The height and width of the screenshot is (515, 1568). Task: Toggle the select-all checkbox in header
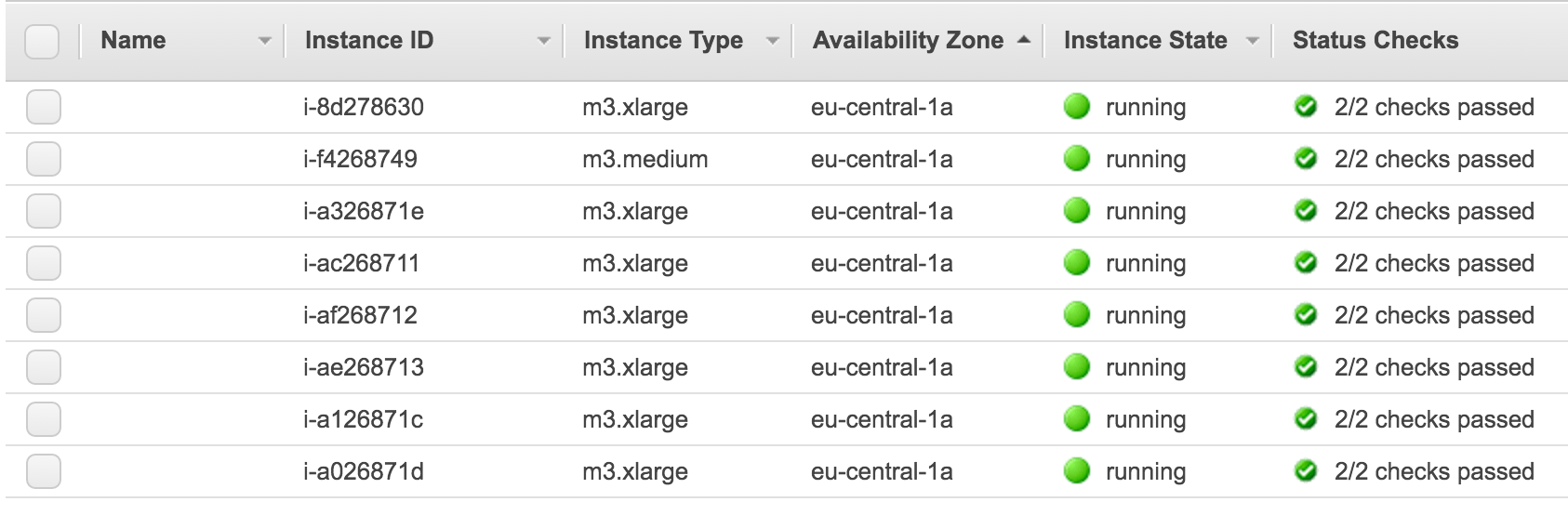pyautogui.click(x=42, y=41)
